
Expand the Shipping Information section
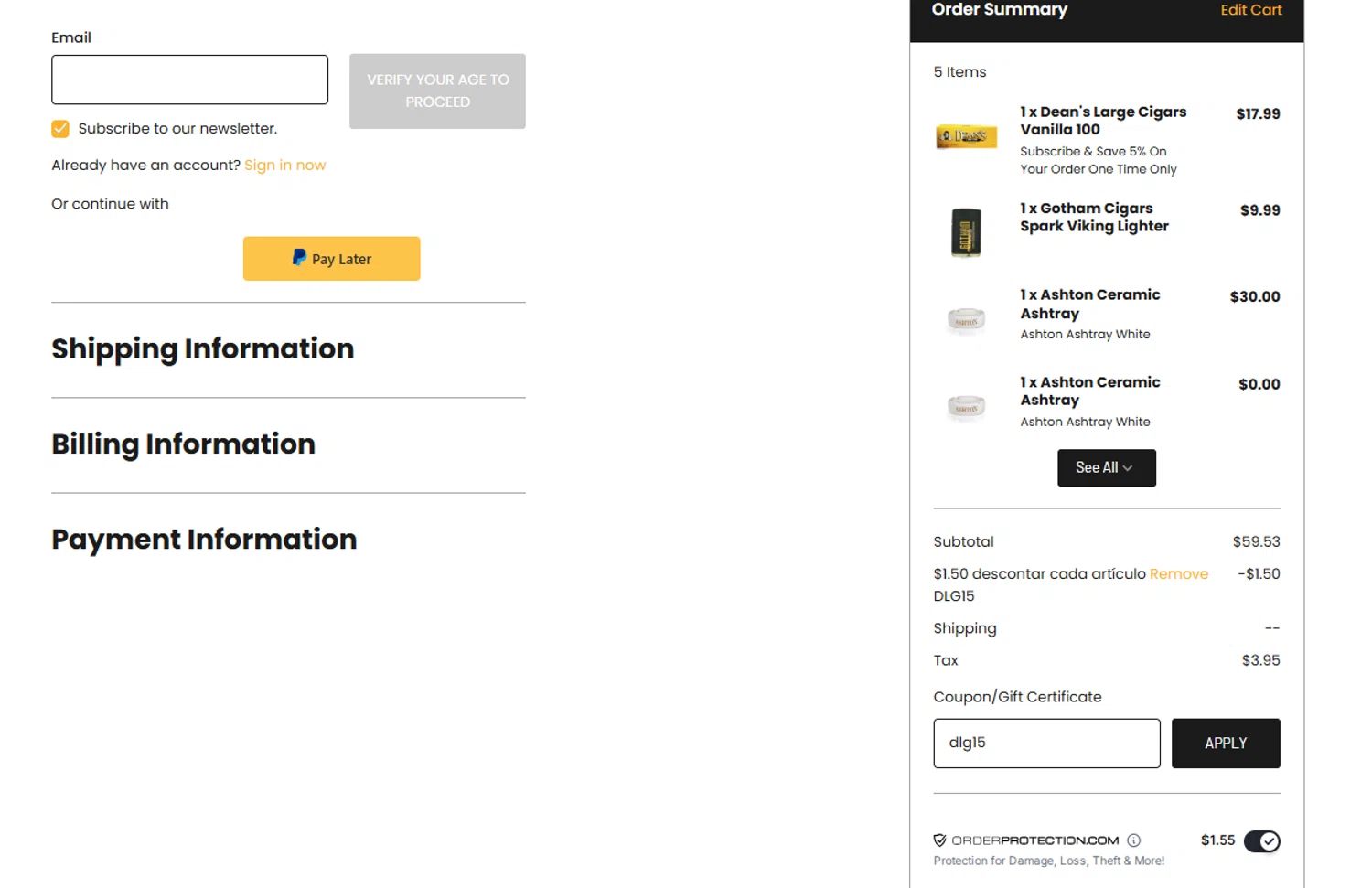[x=202, y=349]
